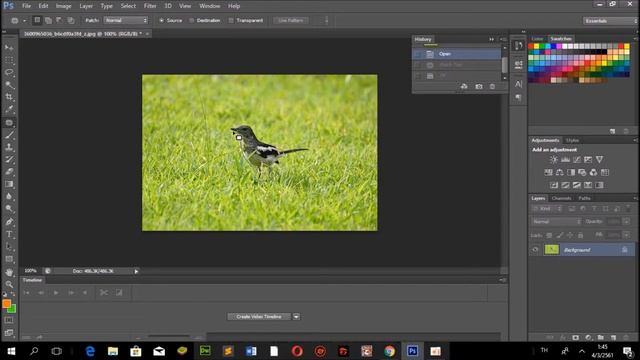
Task: Toggle the Lock all icon in Layers
Action: (580, 235)
